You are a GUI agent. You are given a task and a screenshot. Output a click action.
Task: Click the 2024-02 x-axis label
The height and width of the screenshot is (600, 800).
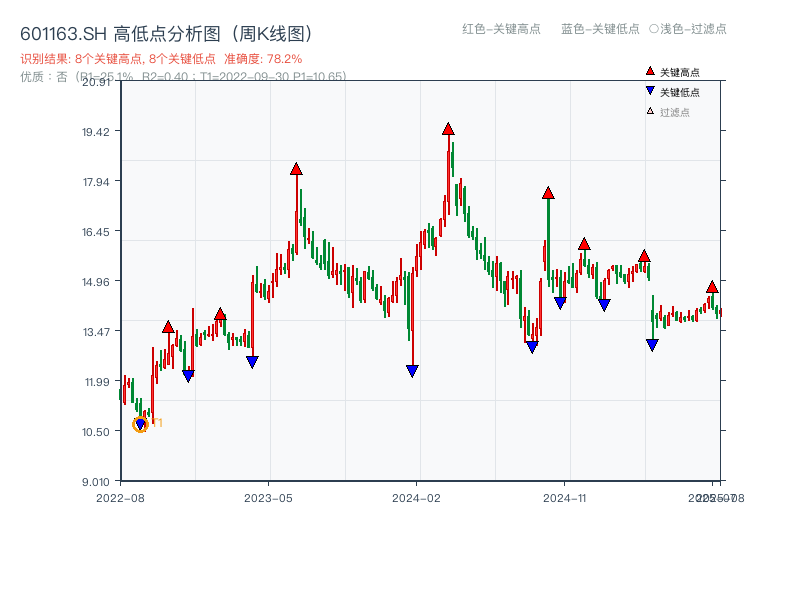(416, 498)
